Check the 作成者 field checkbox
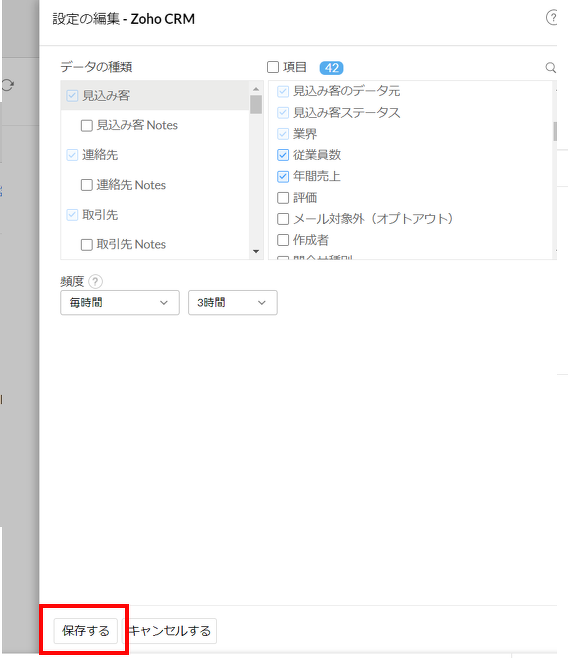 pyautogui.click(x=283, y=240)
